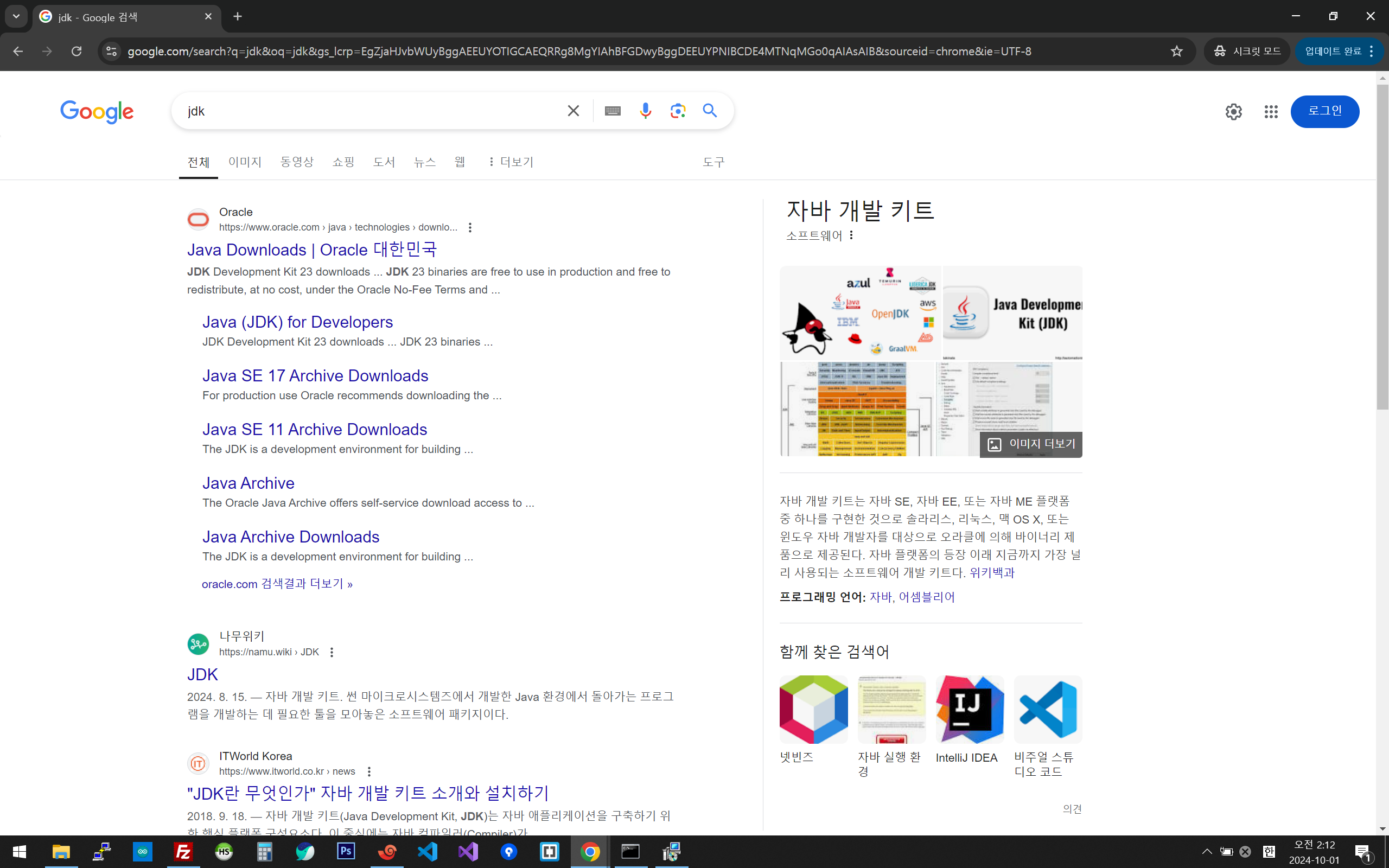Open three-dot menu for Oracle result
1389x868 pixels.
(470, 227)
